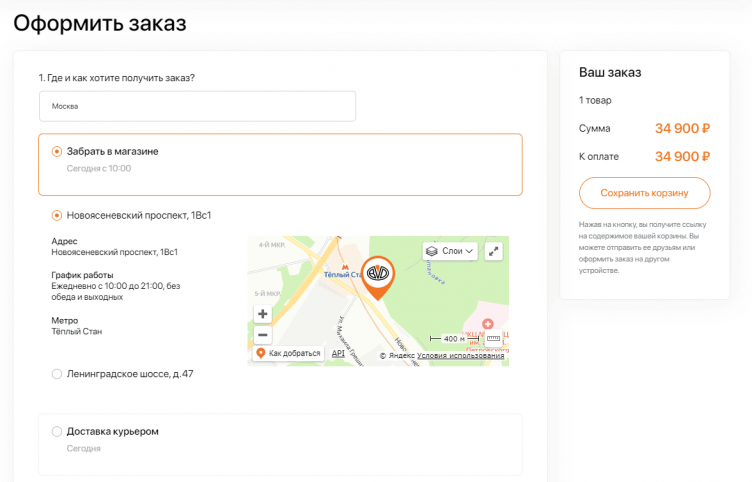
Task: Click the Оформить заказ page heading
Action: coord(100,23)
